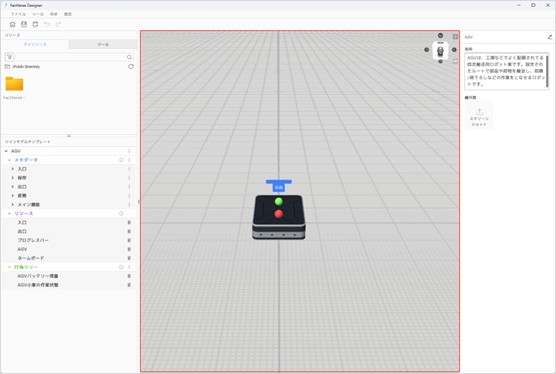The width and height of the screenshot is (556, 374).
Task: Expand the メイン機能 tree item
Action: click(x=13, y=205)
